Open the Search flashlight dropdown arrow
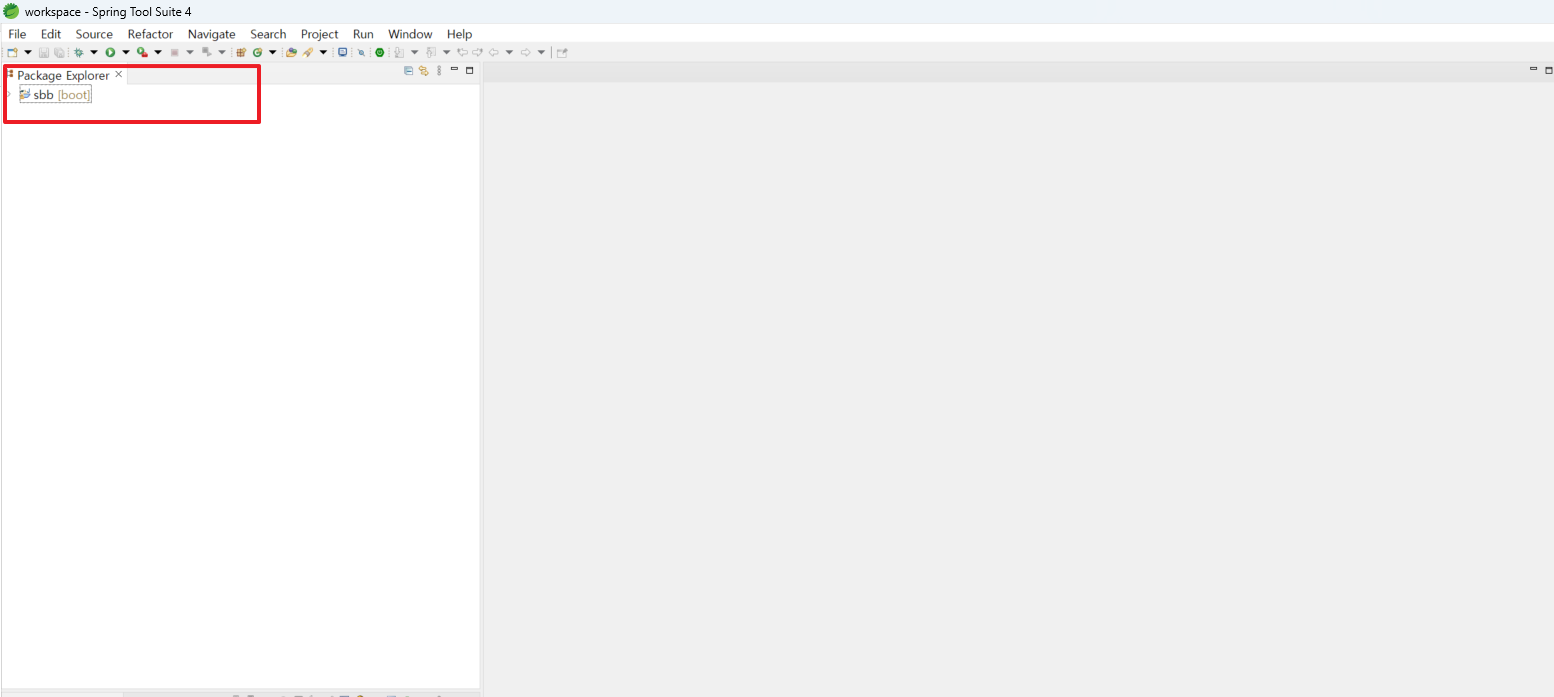The image size is (1554, 697). coord(323,52)
